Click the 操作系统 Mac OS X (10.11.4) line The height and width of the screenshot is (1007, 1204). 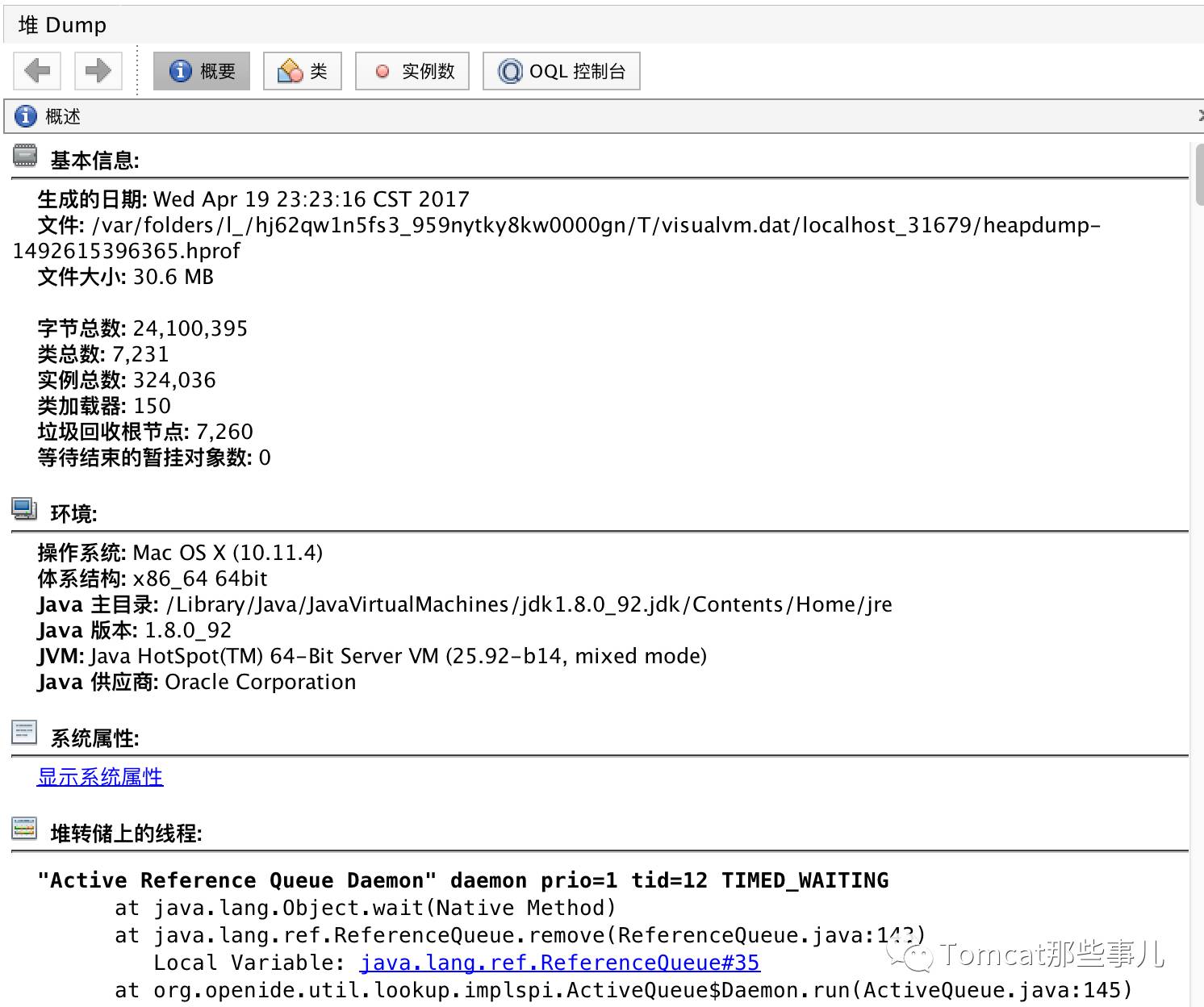tap(180, 553)
